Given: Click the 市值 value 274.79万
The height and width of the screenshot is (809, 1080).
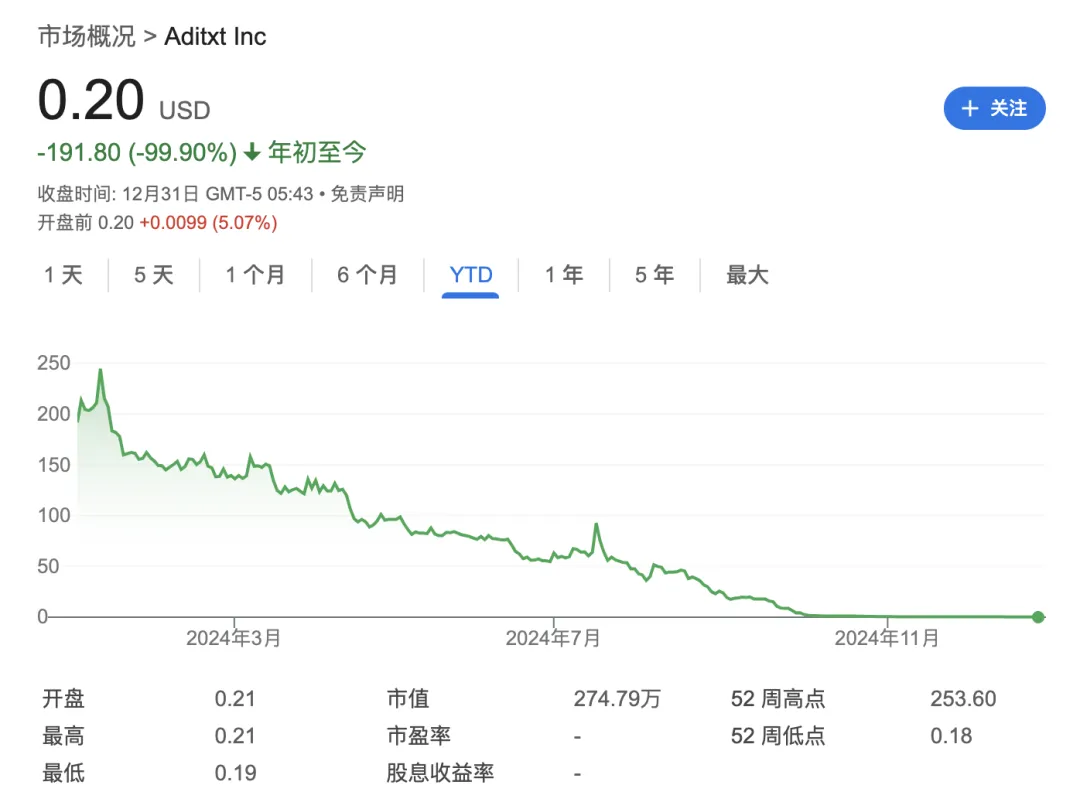Looking at the screenshot, I should [617, 699].
